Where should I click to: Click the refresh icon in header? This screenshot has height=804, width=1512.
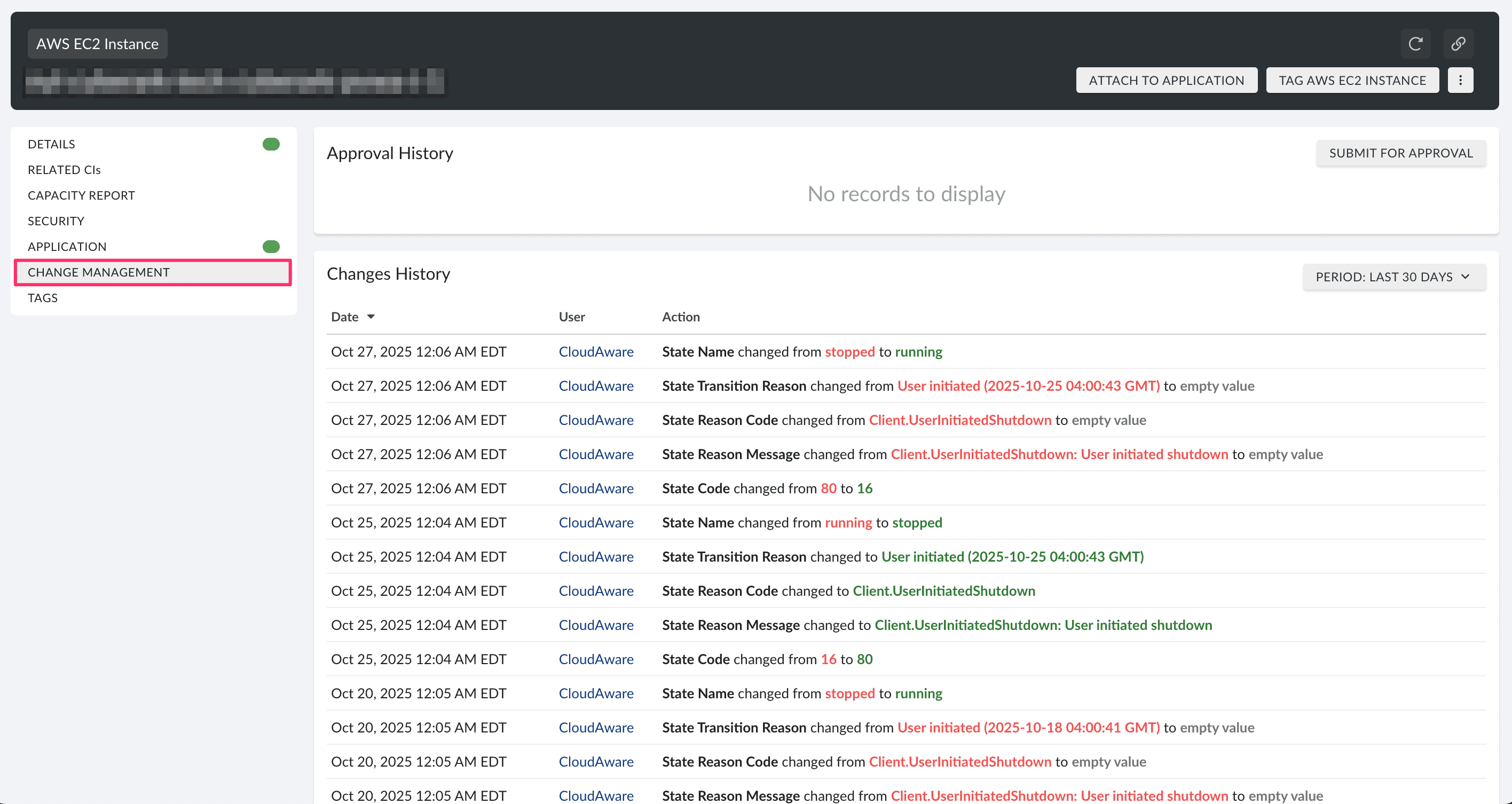(x=1415, y=44)
